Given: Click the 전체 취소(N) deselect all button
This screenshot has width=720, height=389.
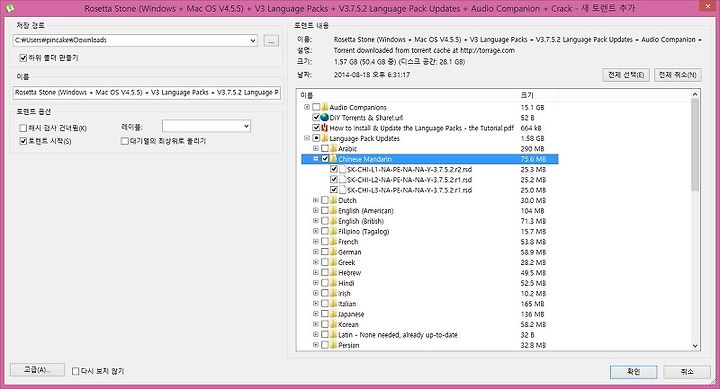Looking at the screenshot, I should (677, 75).
